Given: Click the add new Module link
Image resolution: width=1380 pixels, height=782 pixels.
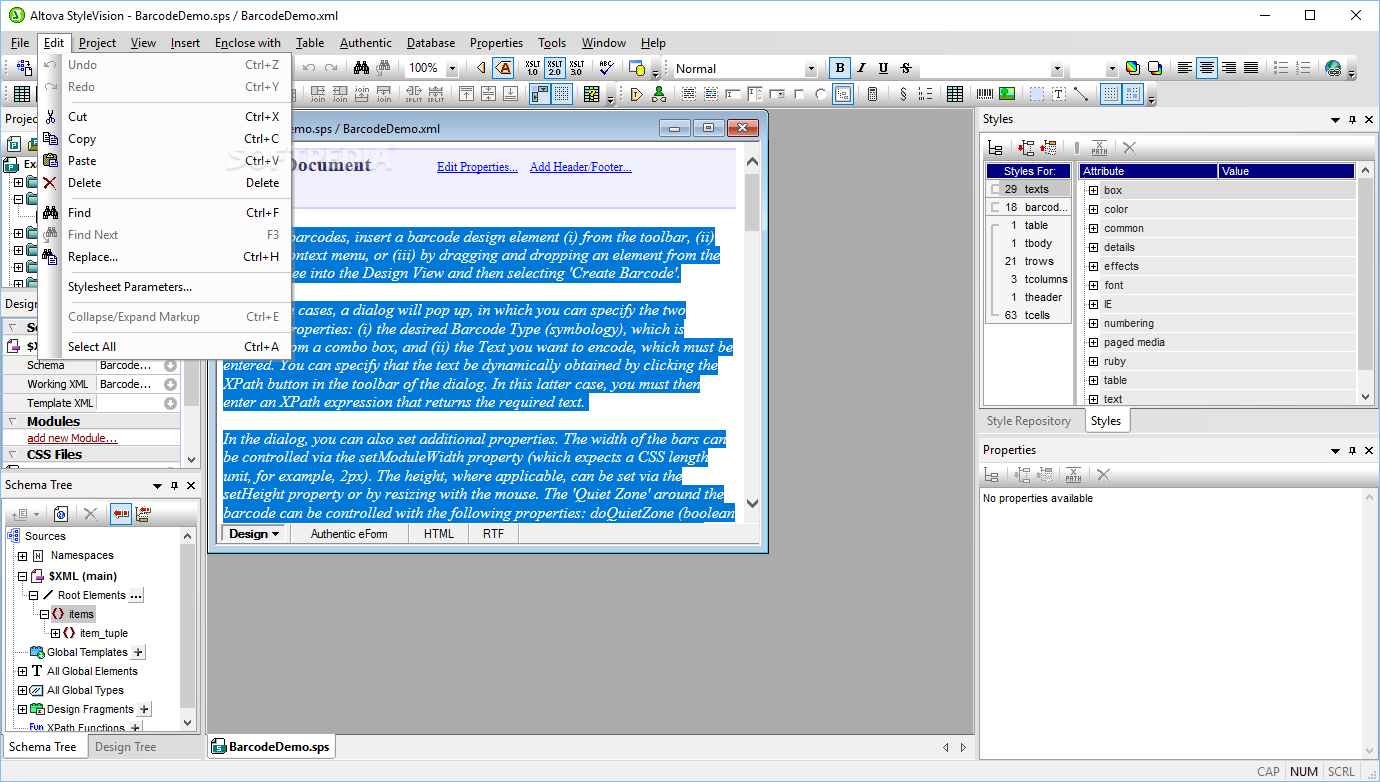Looking at the screenshot, I should (72, 438).
